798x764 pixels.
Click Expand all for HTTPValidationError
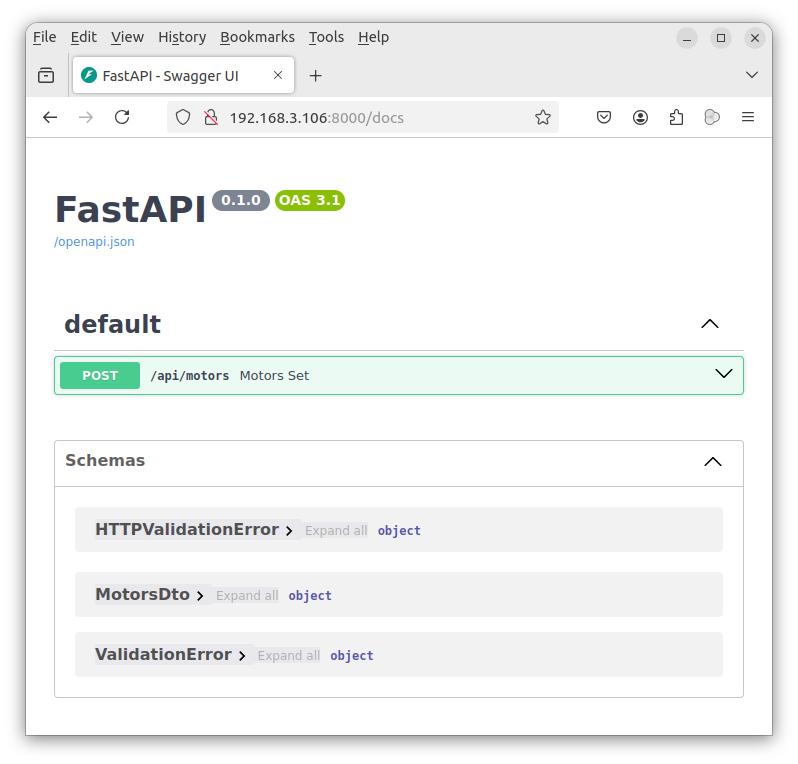(x=336, y=530)
